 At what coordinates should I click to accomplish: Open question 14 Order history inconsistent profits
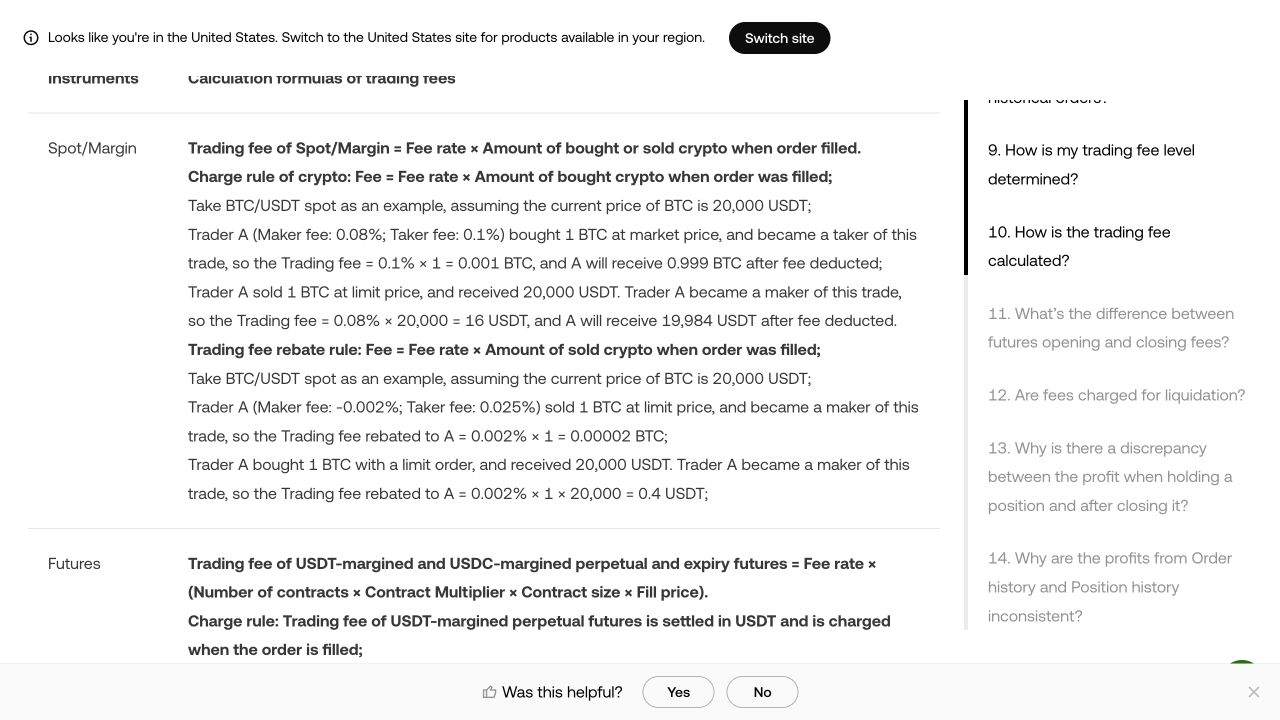coord(1110,587)
